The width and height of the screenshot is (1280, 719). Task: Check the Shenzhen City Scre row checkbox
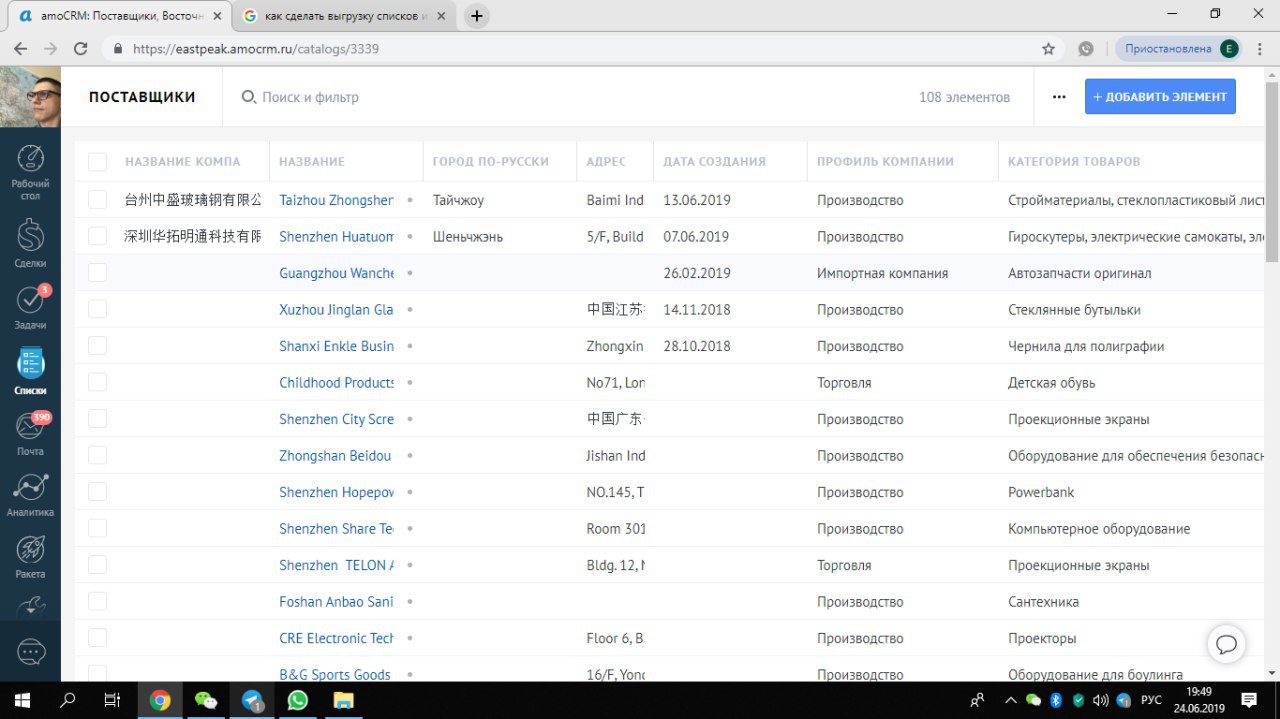pyautogui.click(x=97, y=419)
